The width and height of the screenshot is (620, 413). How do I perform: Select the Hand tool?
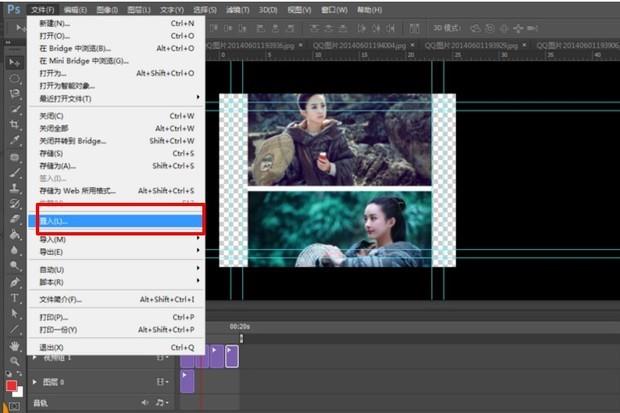coord(14,346)
